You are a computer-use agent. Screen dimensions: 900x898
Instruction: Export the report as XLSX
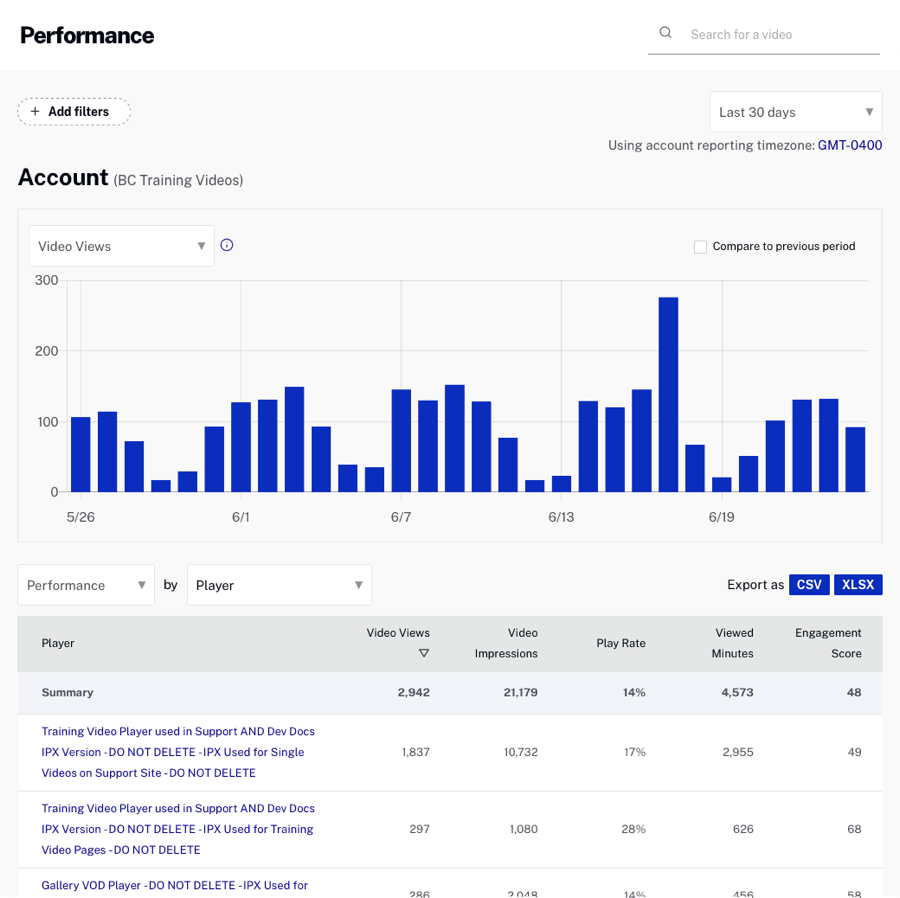click(x=858, y=584)
